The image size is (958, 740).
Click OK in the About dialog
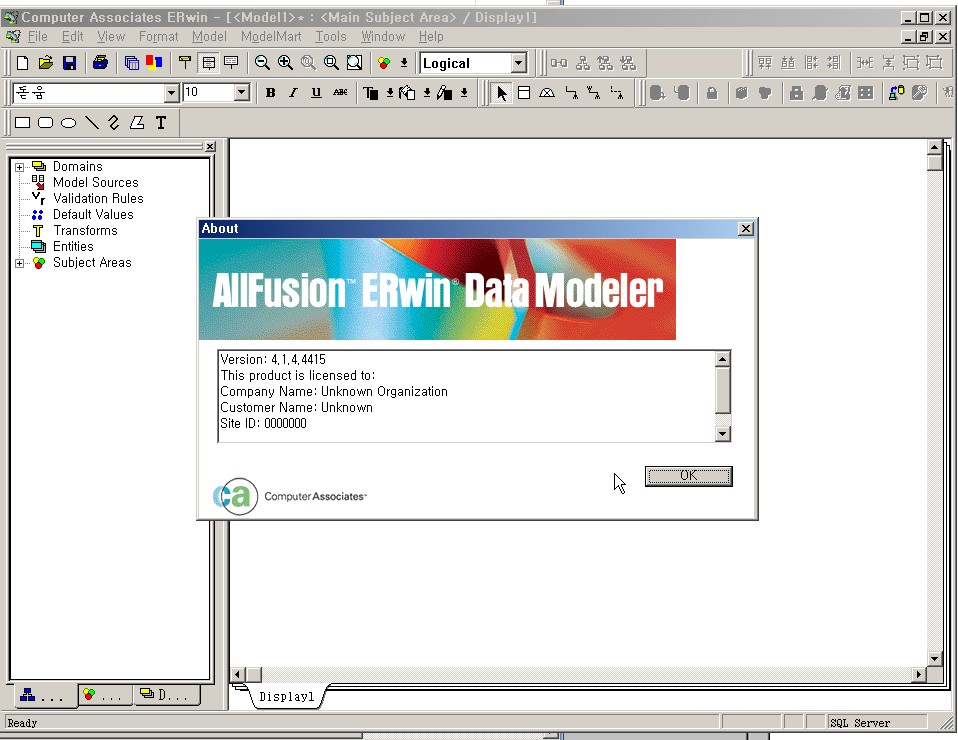pyautogui.click(x=689, y=476)
